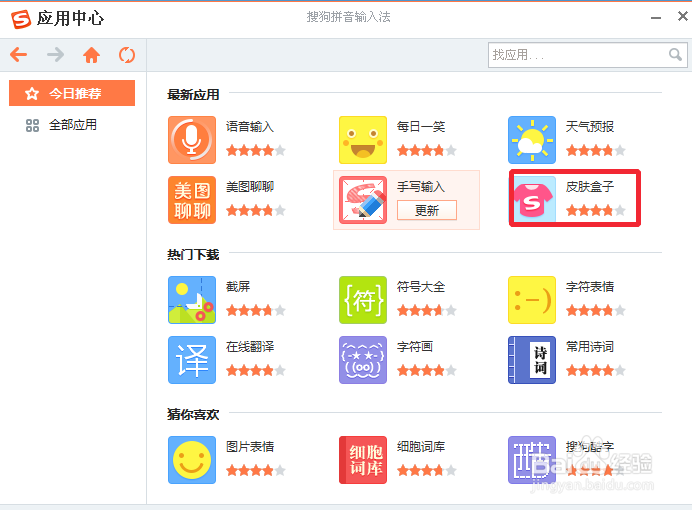Open the 常用诗词 poetry book icon
The width and height of the screenshot is (692, 510).
(x=532, y=360)
